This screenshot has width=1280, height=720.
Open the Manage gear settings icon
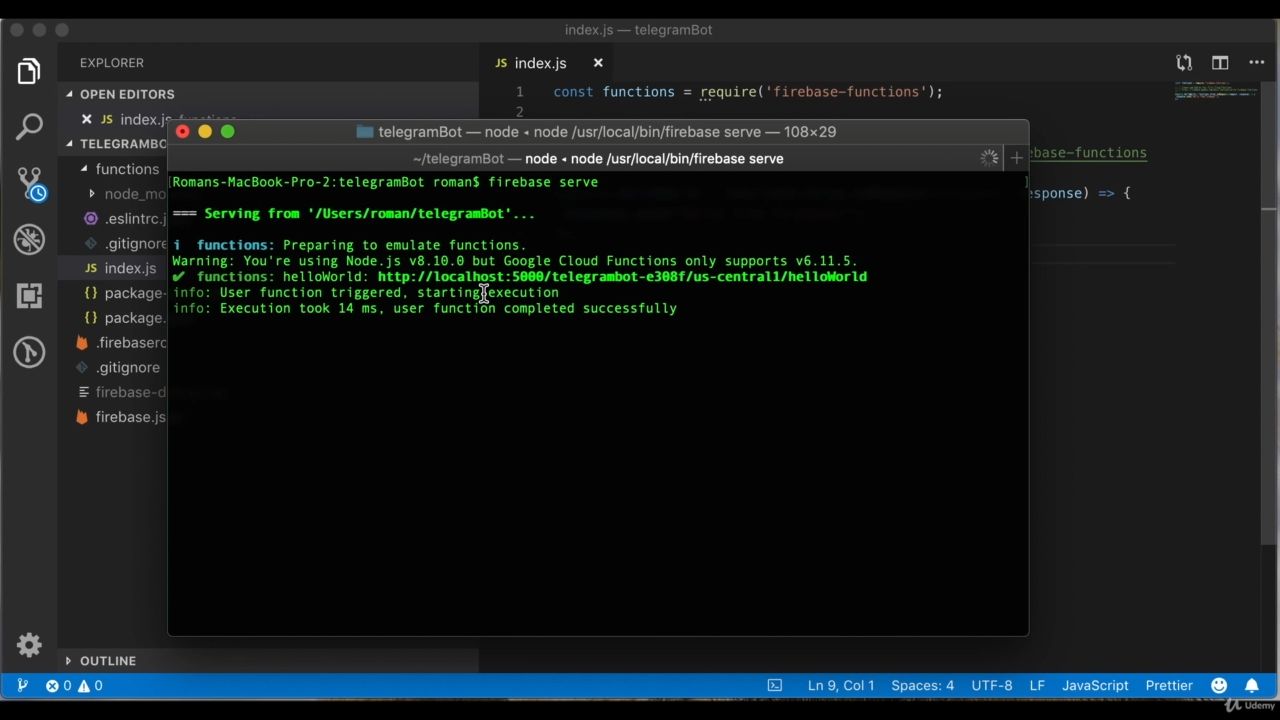tap(29, 645)
